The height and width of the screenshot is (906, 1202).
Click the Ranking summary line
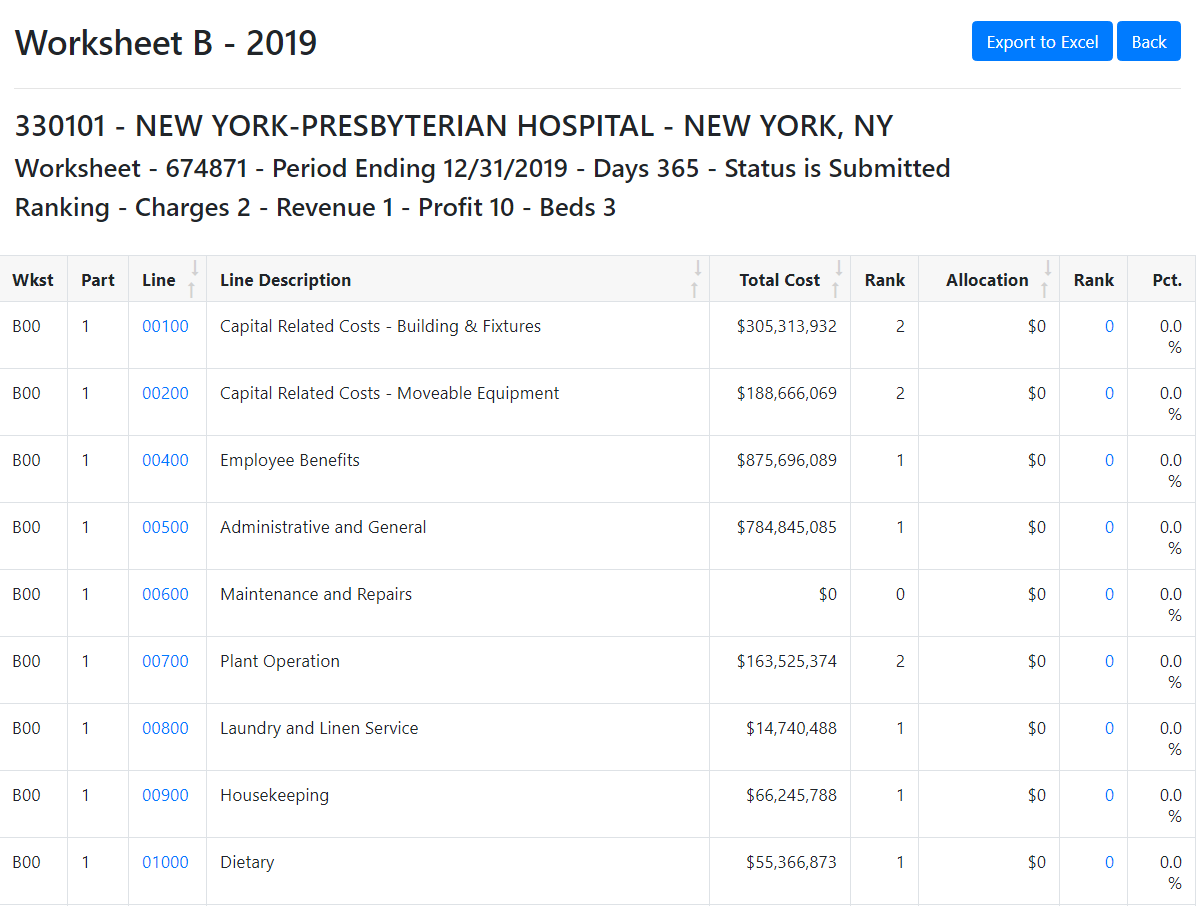click(x=315, y=208)
